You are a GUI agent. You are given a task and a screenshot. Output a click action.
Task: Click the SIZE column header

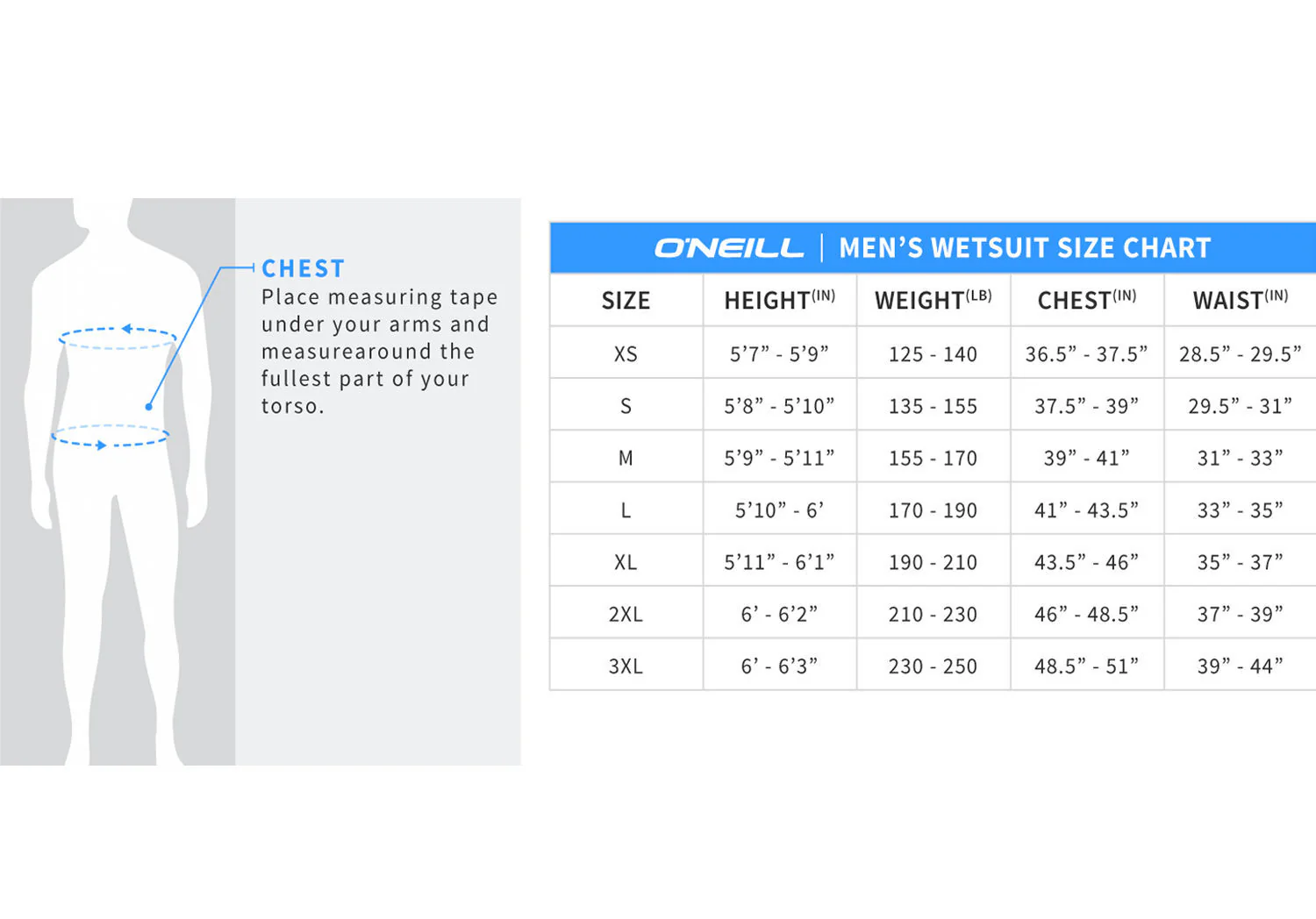click(x=626, y=301)
